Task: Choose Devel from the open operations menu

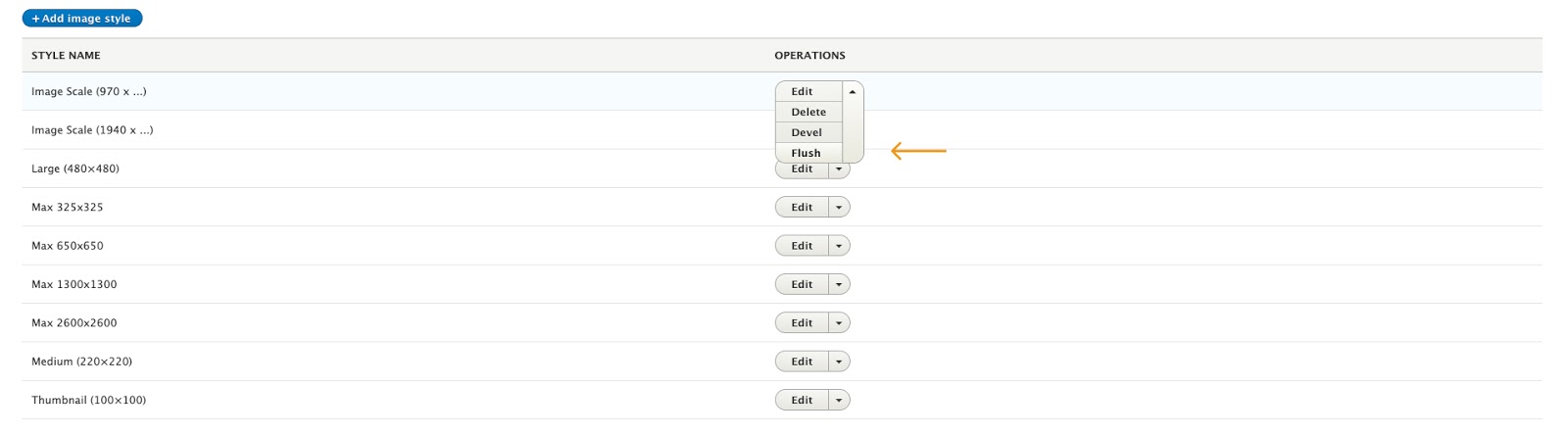Action: pyautogui.click(x=807, y=132)
